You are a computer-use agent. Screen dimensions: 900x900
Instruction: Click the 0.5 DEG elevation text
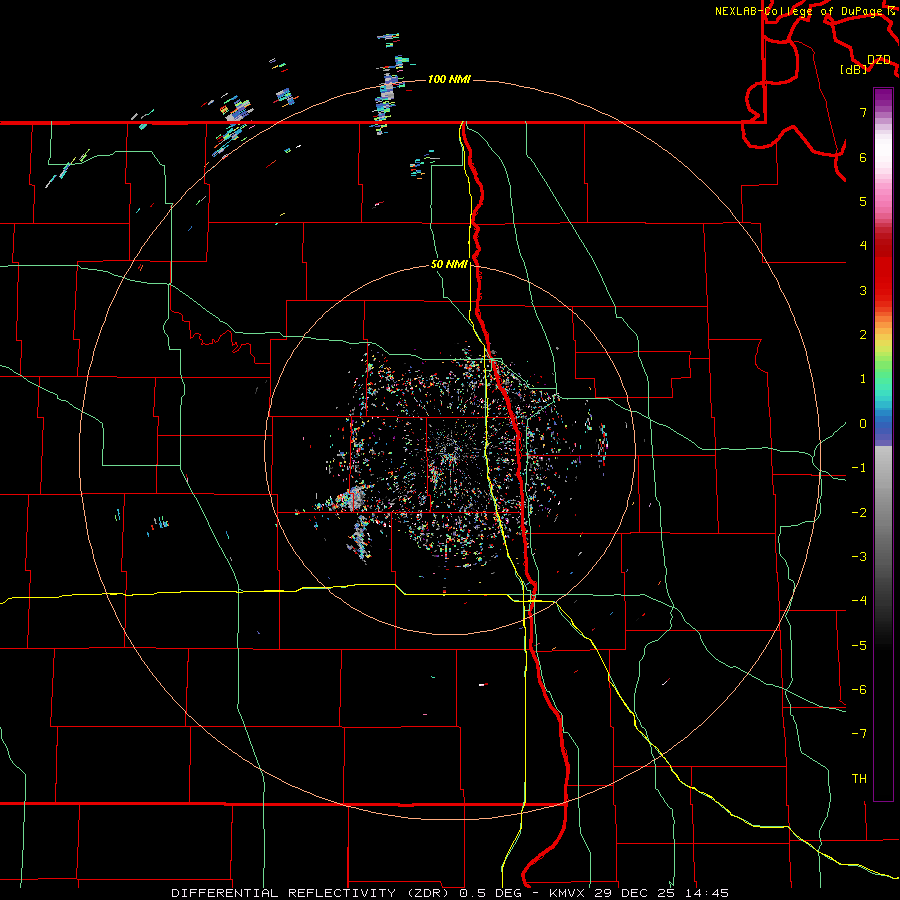tap(490, 893)
